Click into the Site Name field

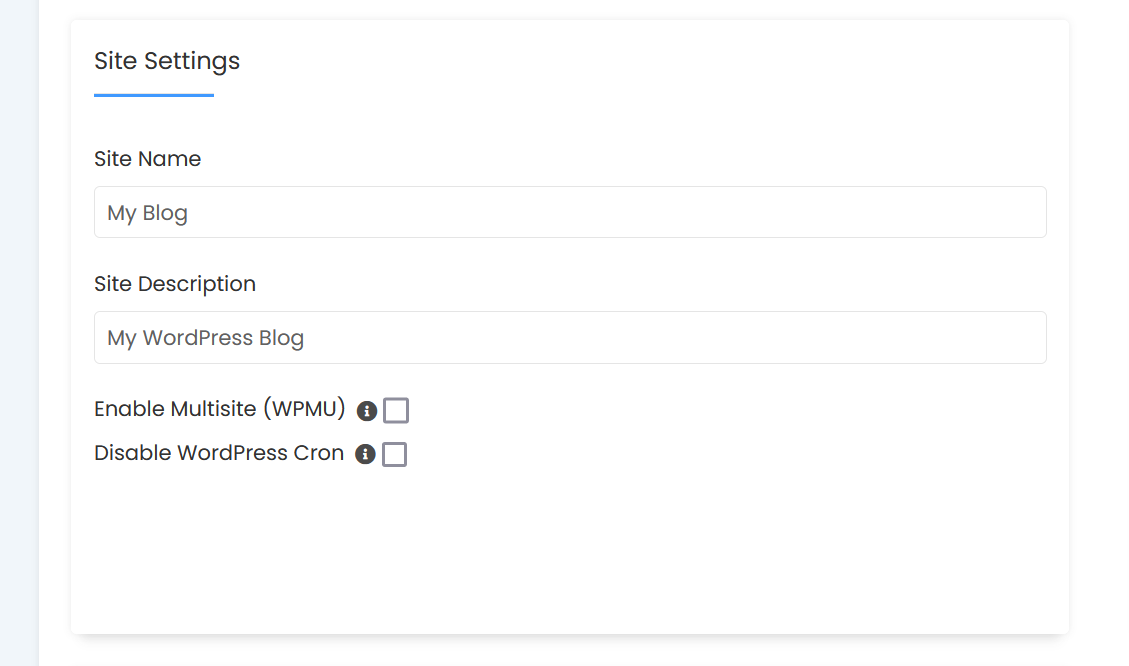[x=570, y=212]
